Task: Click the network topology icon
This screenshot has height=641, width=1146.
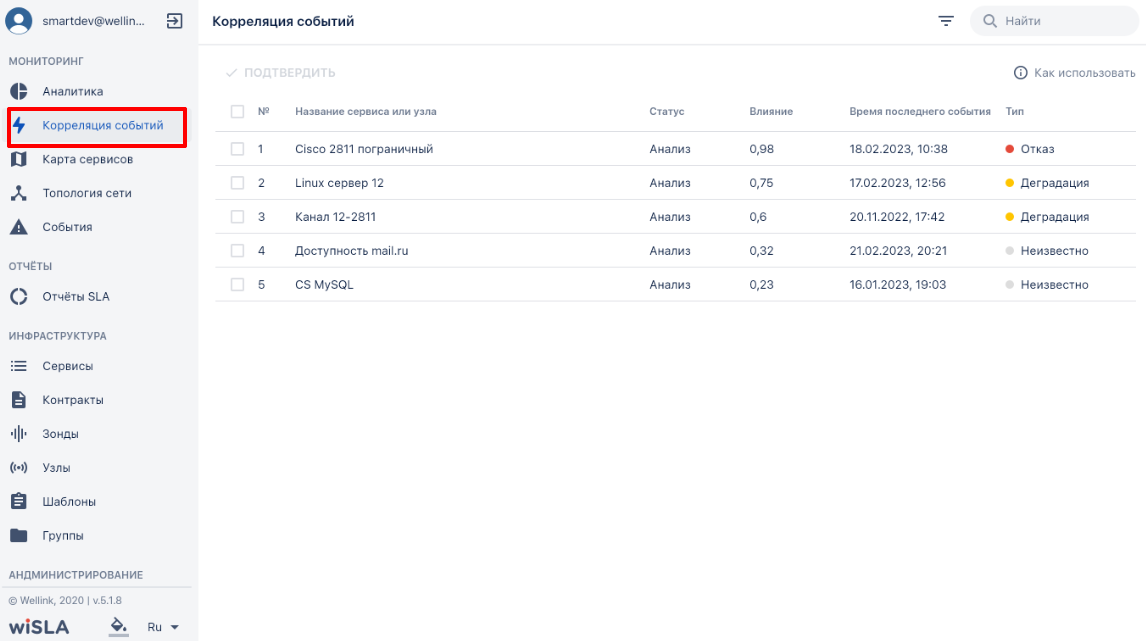Action: pos(19,193)
